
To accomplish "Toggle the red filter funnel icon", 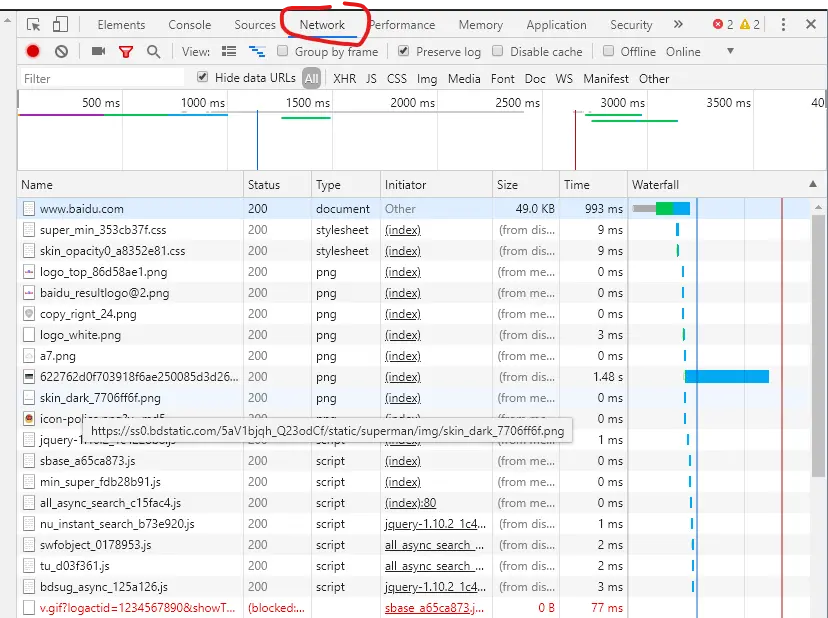I will click(126, 52).
